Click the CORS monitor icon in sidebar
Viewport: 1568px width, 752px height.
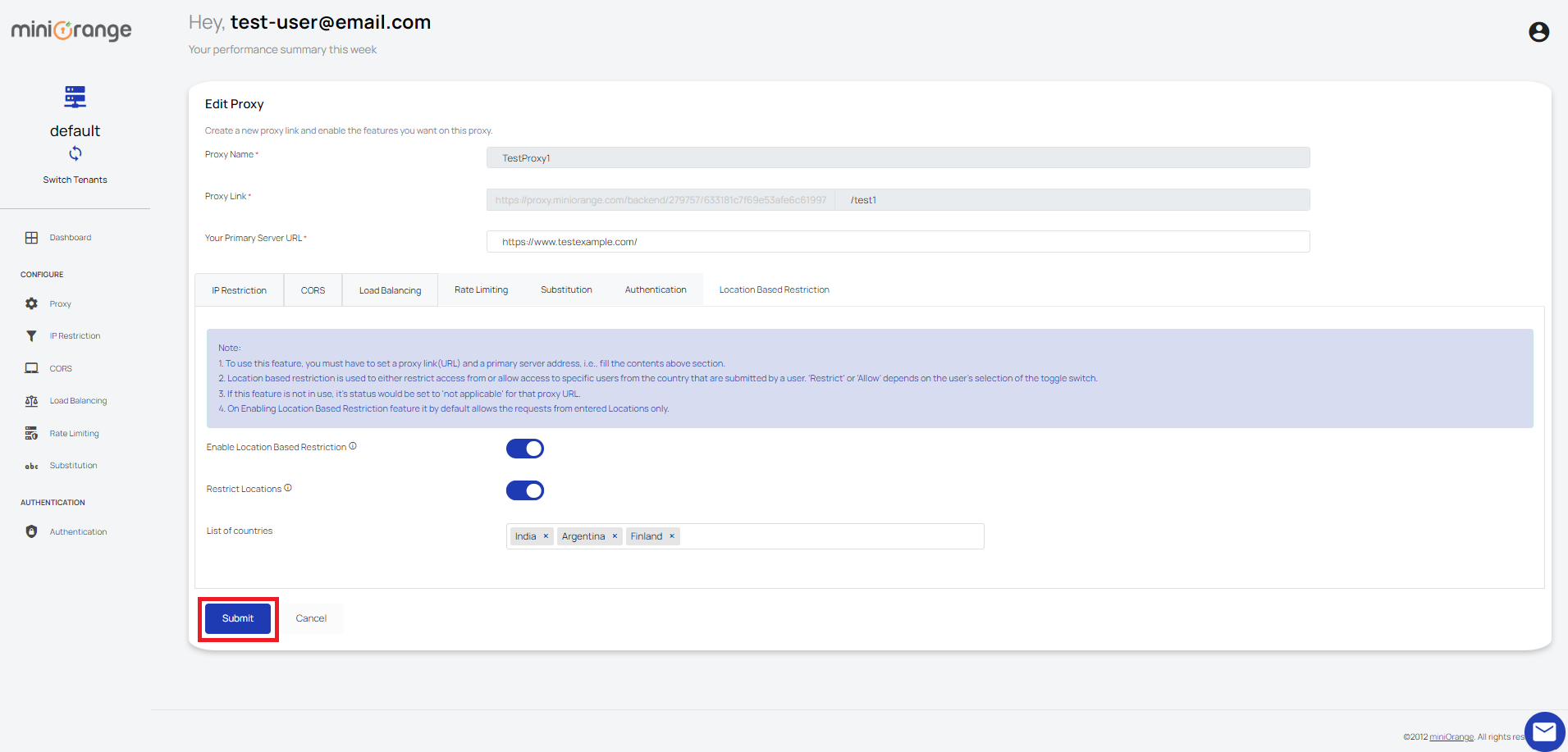(31, 368)
